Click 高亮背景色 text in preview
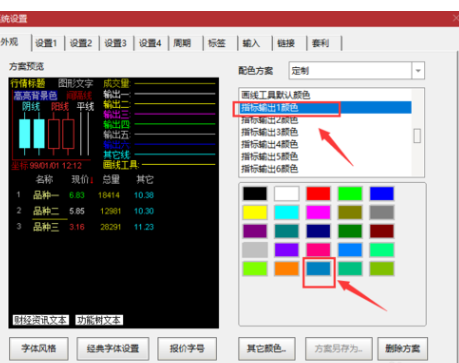Viewport: 459px width, 363px height. (35, 96)
